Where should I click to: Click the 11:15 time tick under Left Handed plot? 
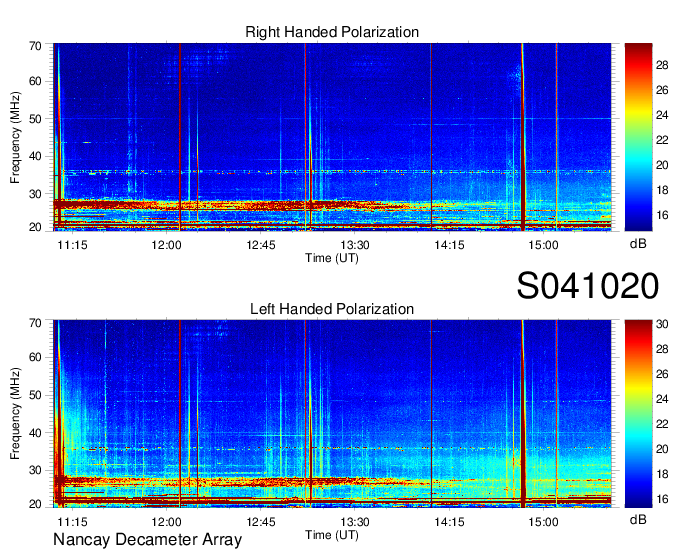pos(72,522)
